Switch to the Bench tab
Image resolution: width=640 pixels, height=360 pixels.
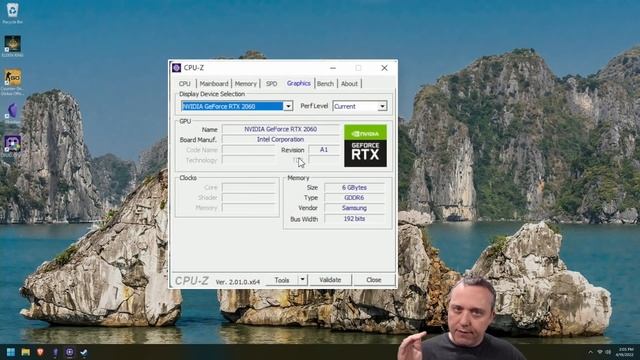[x=325, y=84]
